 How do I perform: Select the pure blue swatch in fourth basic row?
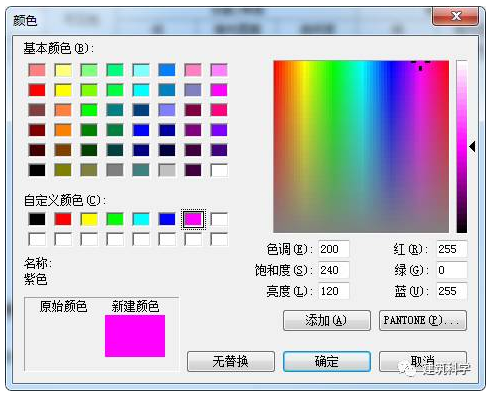point(141,130)
